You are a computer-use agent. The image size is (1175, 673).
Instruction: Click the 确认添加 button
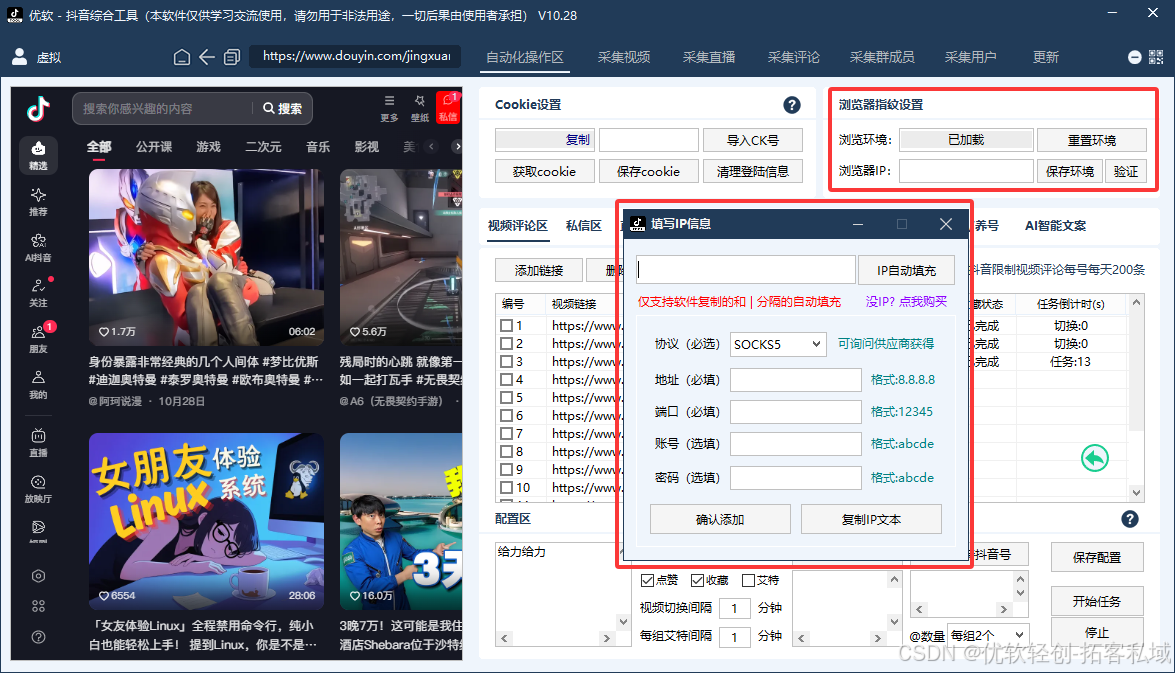click(x=720, y=519)
